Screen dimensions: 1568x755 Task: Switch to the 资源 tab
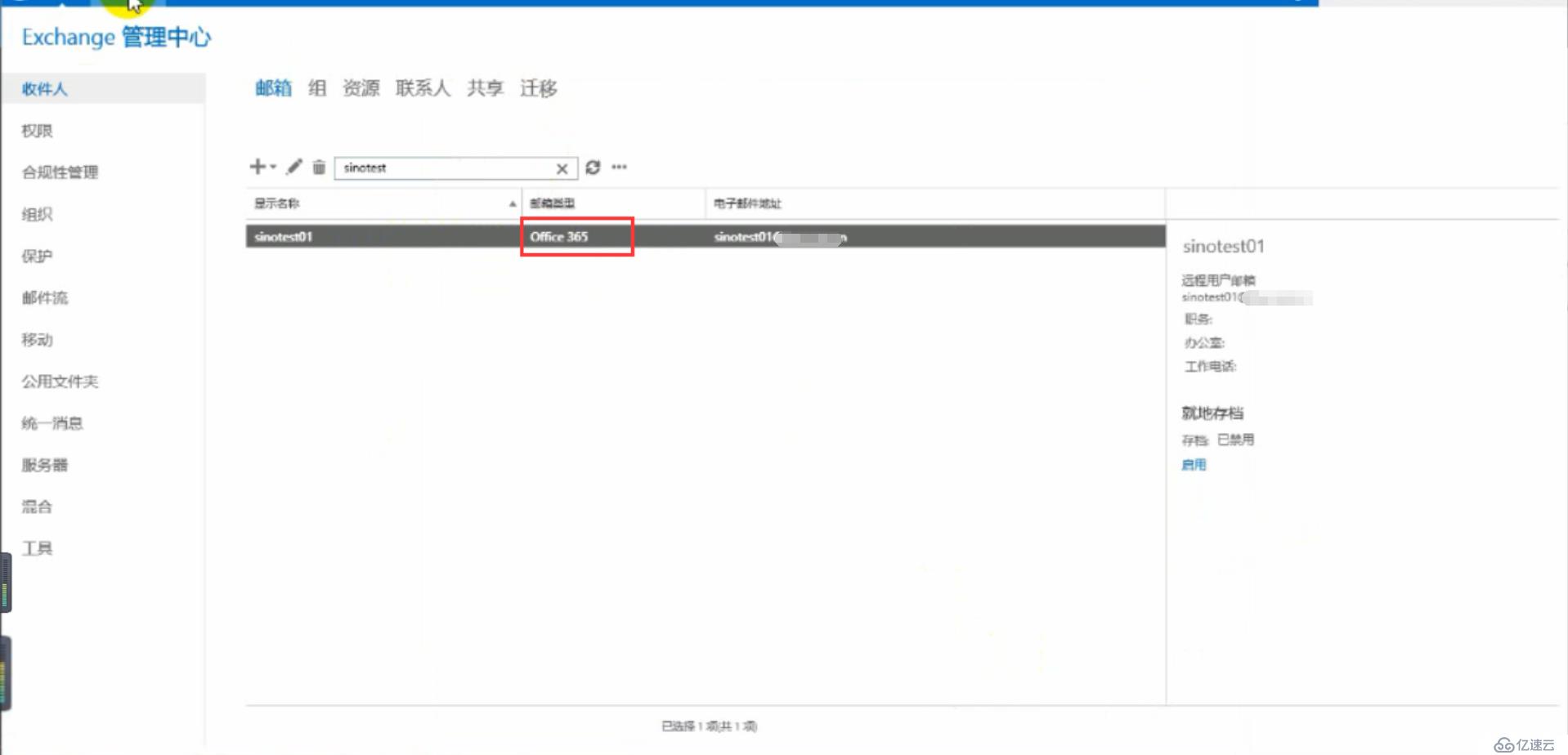coord(361,87)
